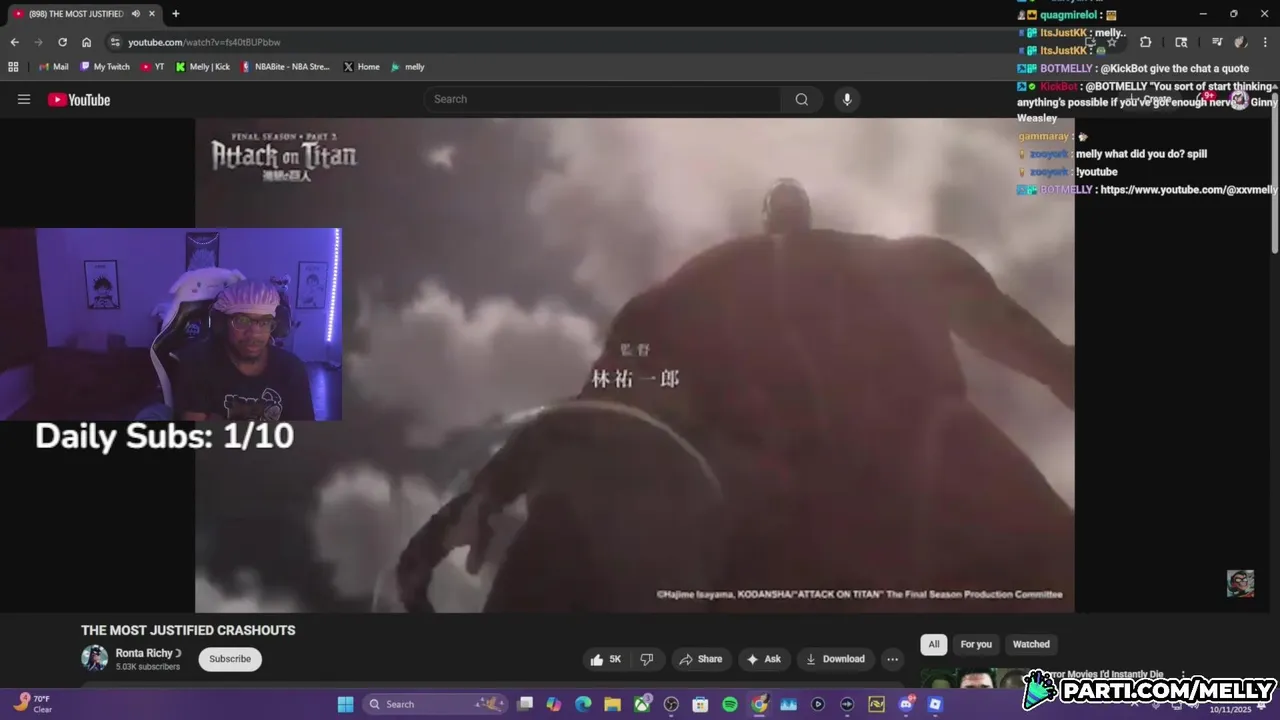Open the weather widget showing 70°F
This screenshot has height=720, width=1280.
(x=32, y=704)
